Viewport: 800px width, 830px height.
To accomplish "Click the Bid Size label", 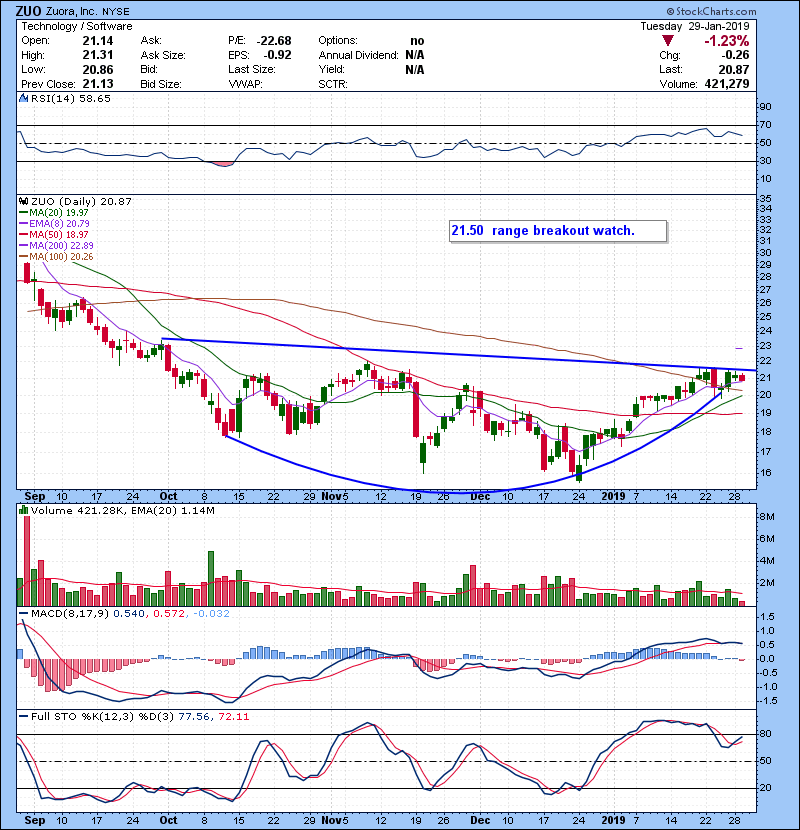I will point(161,84).
